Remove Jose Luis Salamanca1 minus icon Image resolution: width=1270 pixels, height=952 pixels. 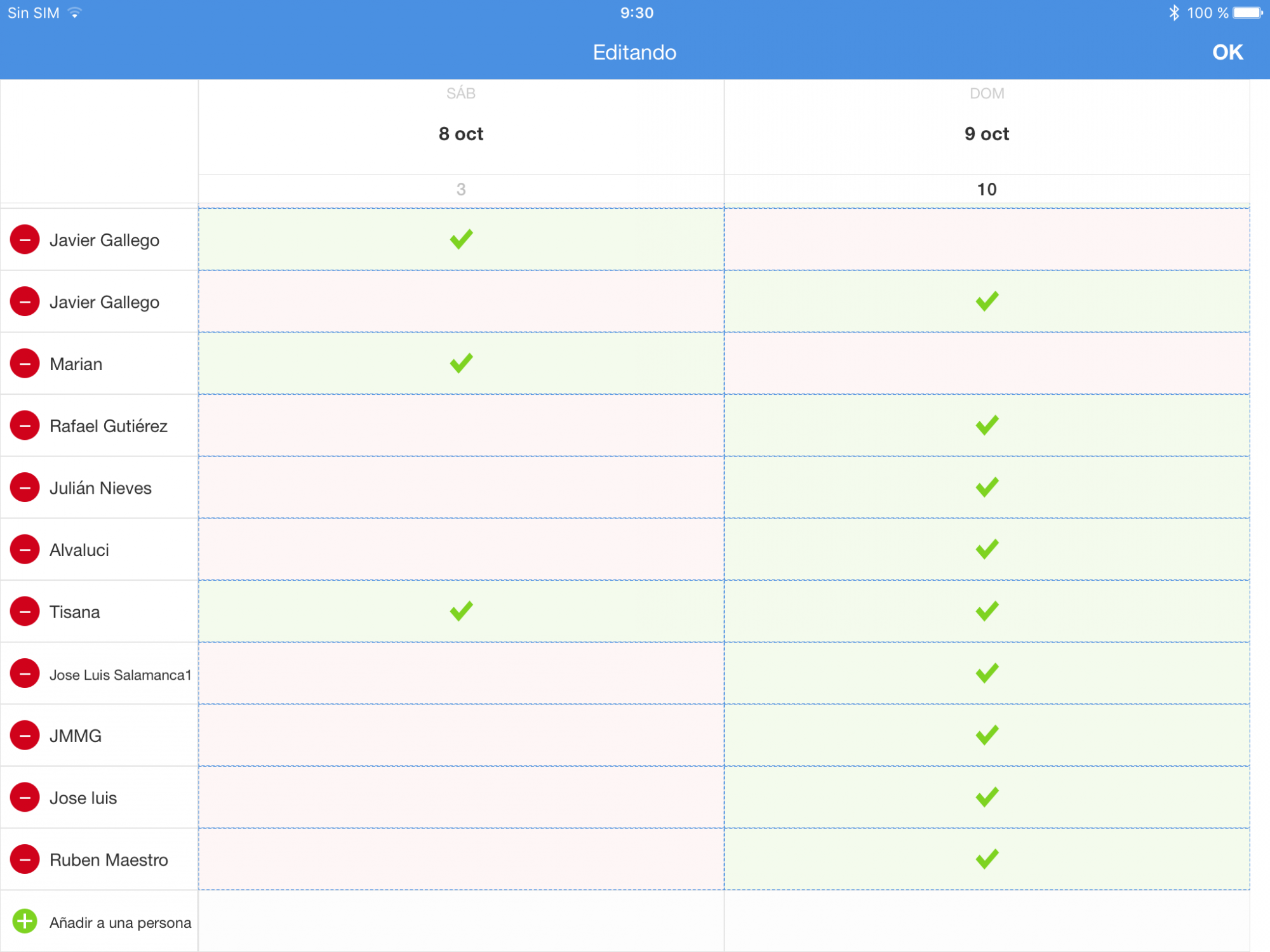pos(25,673)
